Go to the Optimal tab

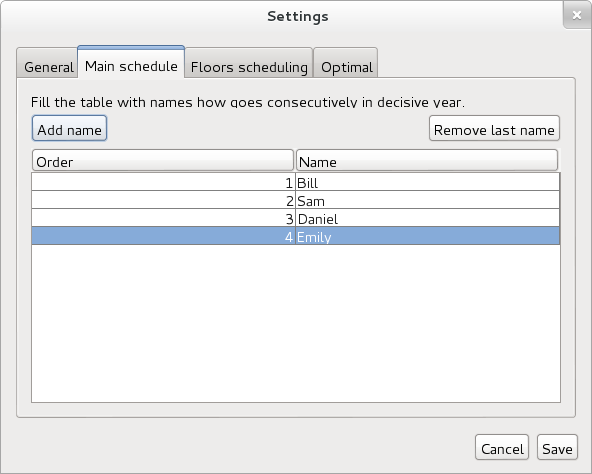pyautogui.click(x=346, y=63)
